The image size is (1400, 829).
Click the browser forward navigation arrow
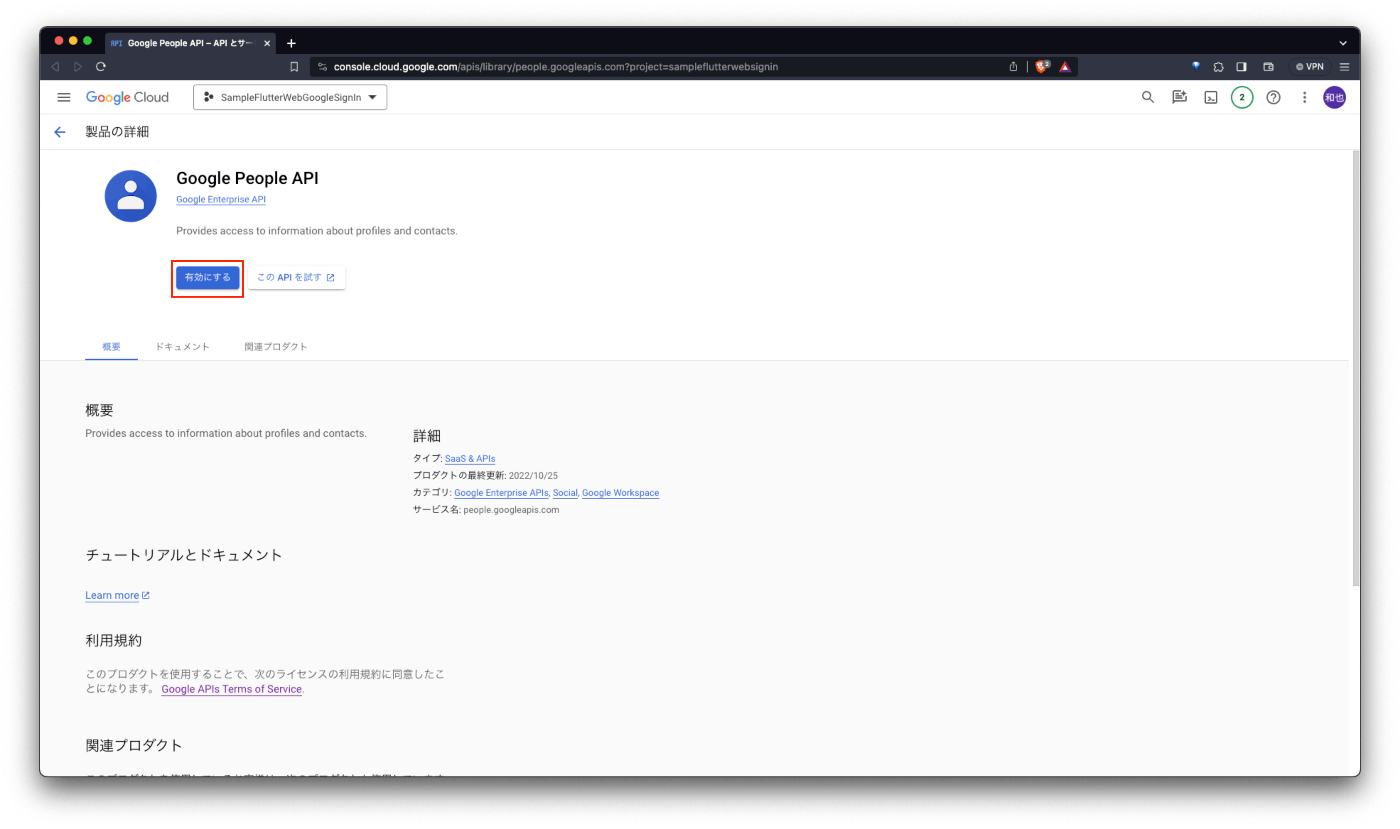[78, 67]
